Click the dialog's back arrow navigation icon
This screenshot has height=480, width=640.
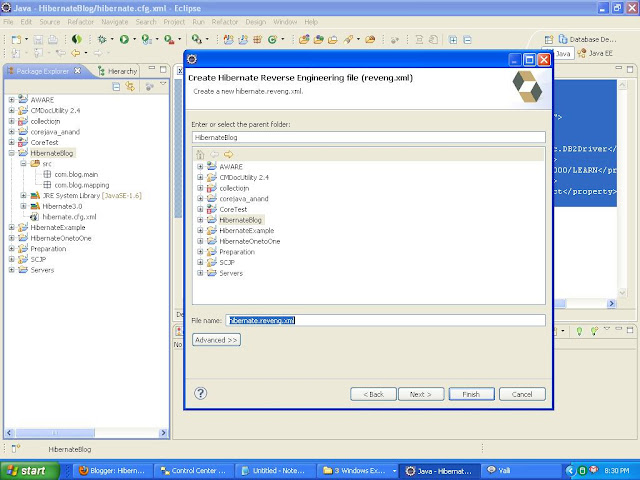(x=215, y=154)
